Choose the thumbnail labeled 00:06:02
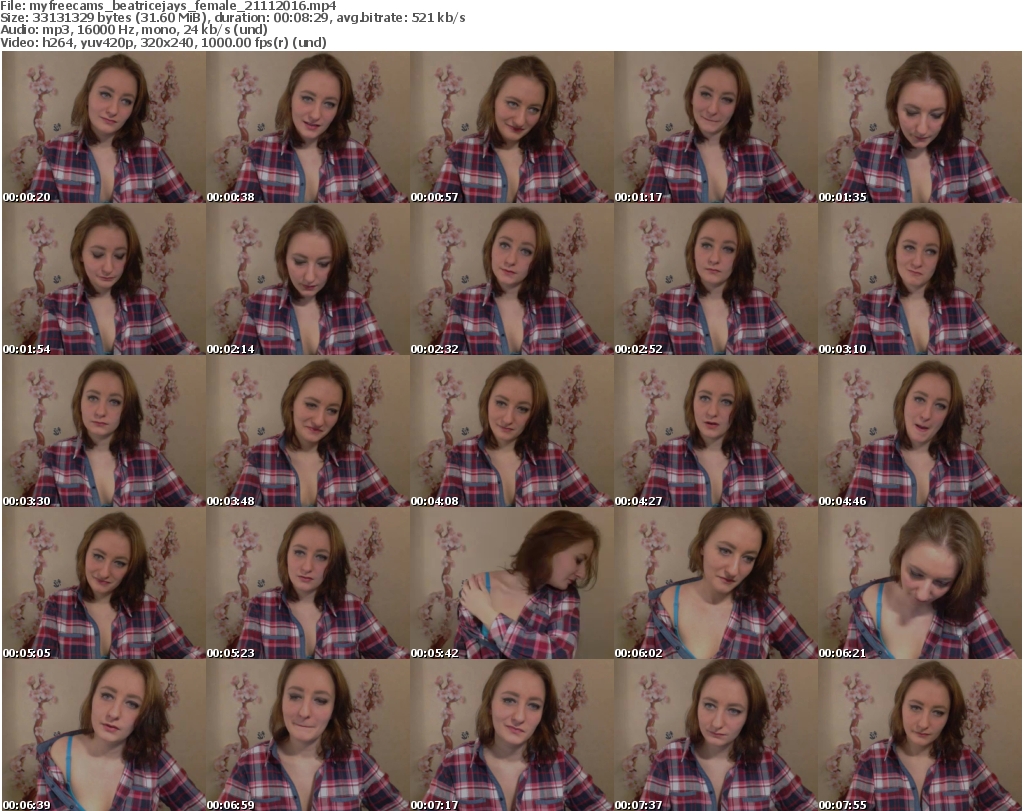The width and height of the screenshot is (1024, 811). pyautogui.click(x=716, y=583)
